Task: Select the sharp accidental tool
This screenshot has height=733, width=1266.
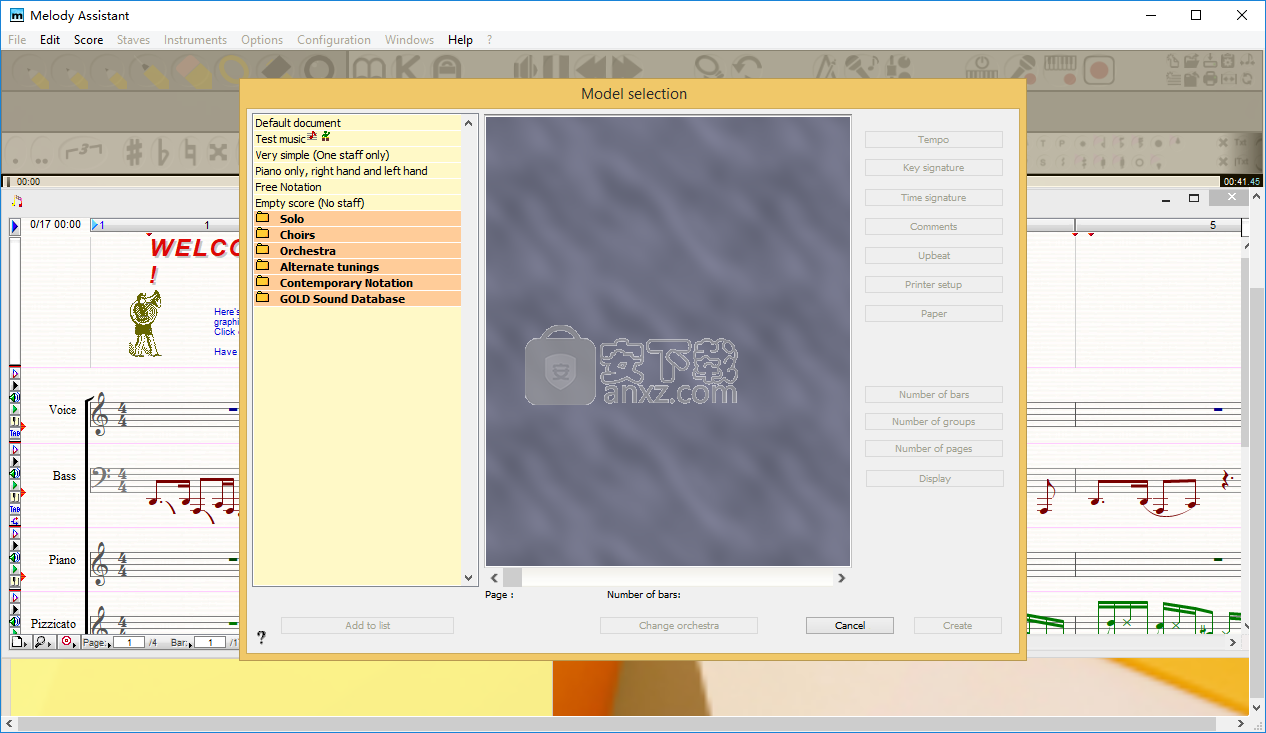Action: point(134,151)
